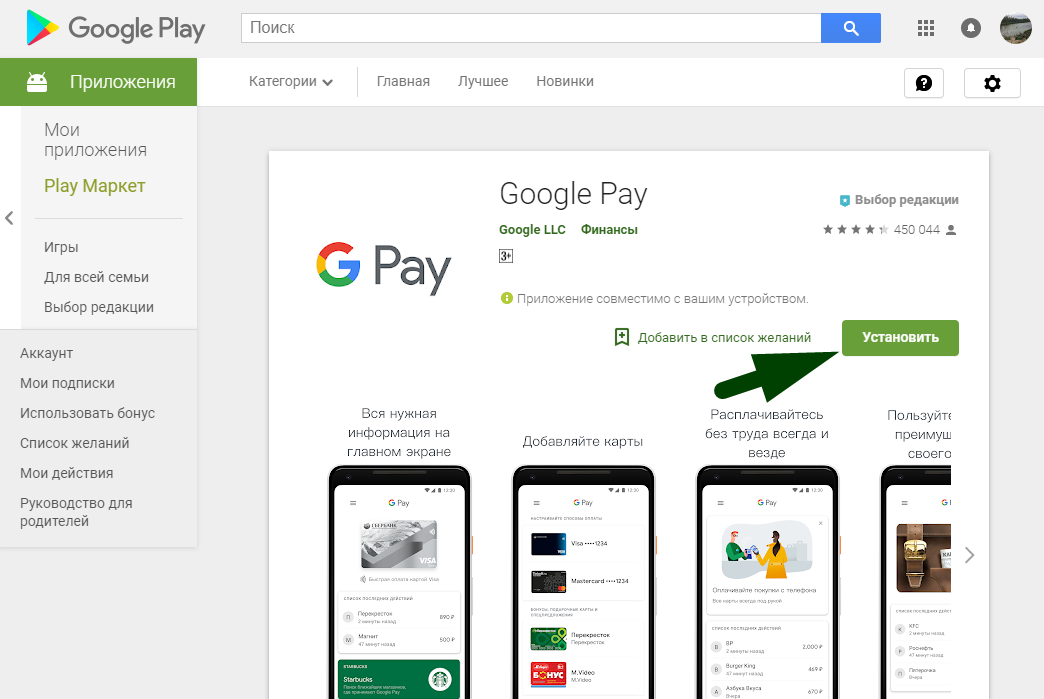Click the 3+ content rating badge
Screen dimensions: 1044x699
pos(506,256)
